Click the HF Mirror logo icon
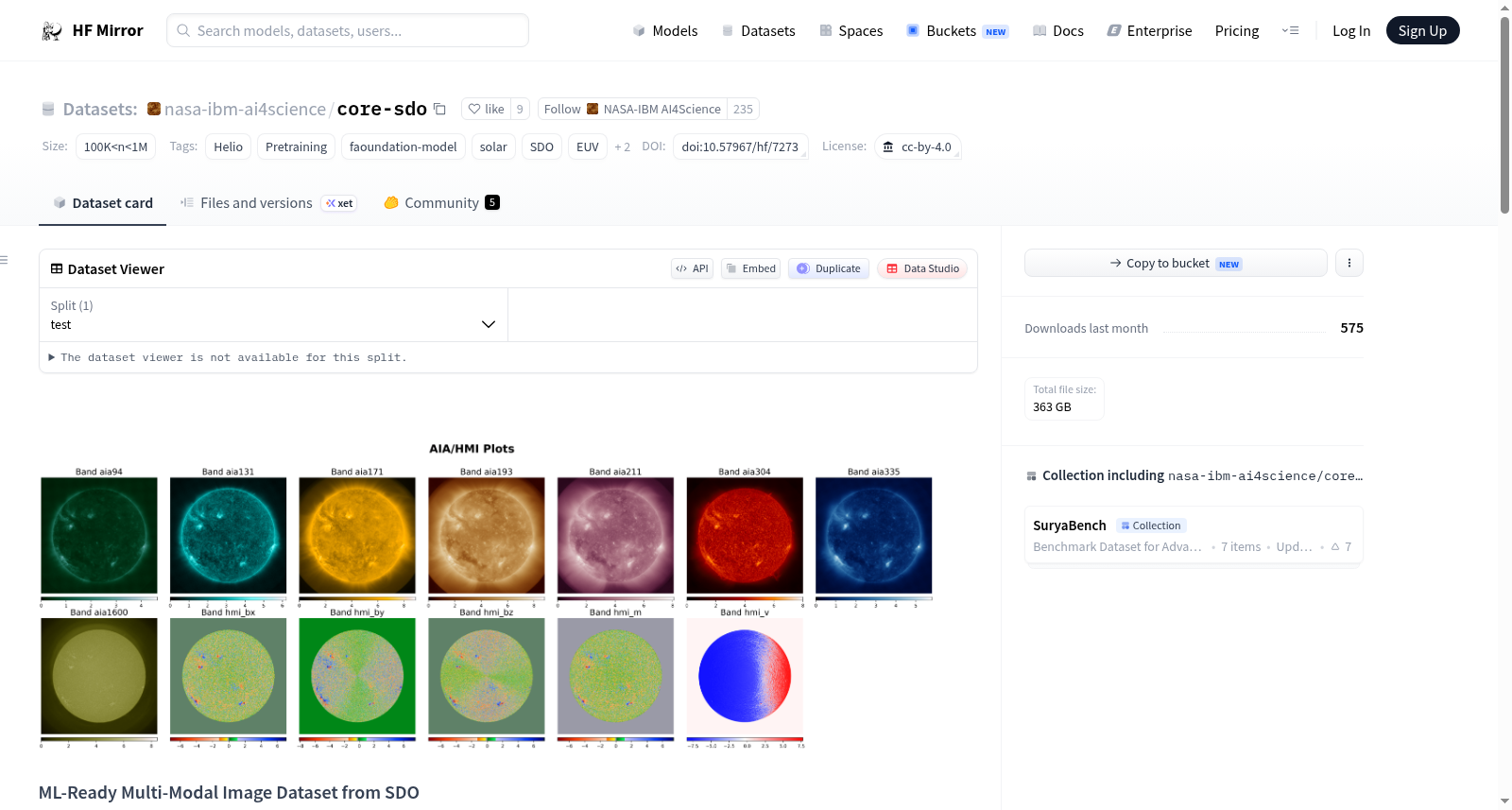This screenshot has width=1512, height=810. tap(52, 31)
